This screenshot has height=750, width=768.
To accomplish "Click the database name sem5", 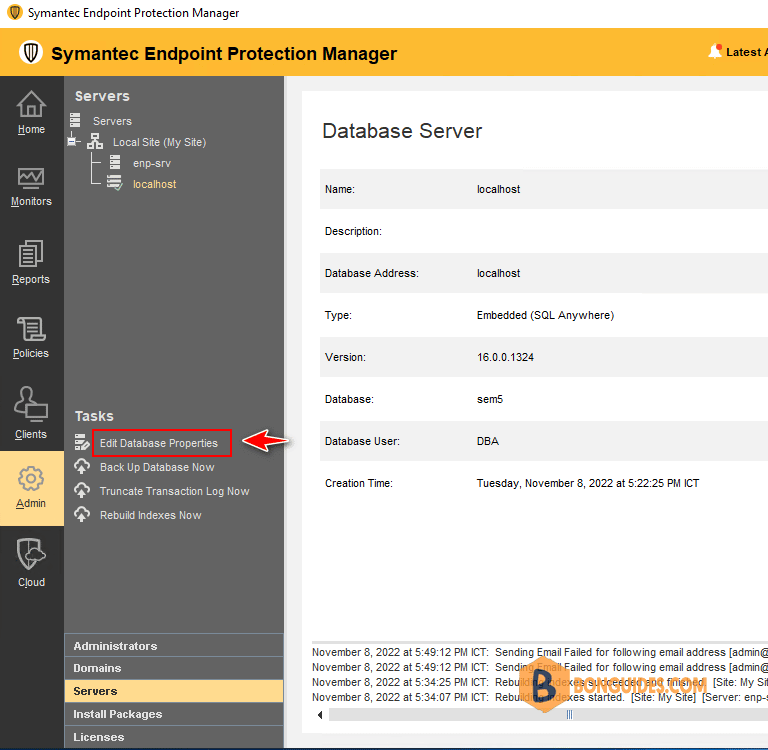I will point(490,399).
